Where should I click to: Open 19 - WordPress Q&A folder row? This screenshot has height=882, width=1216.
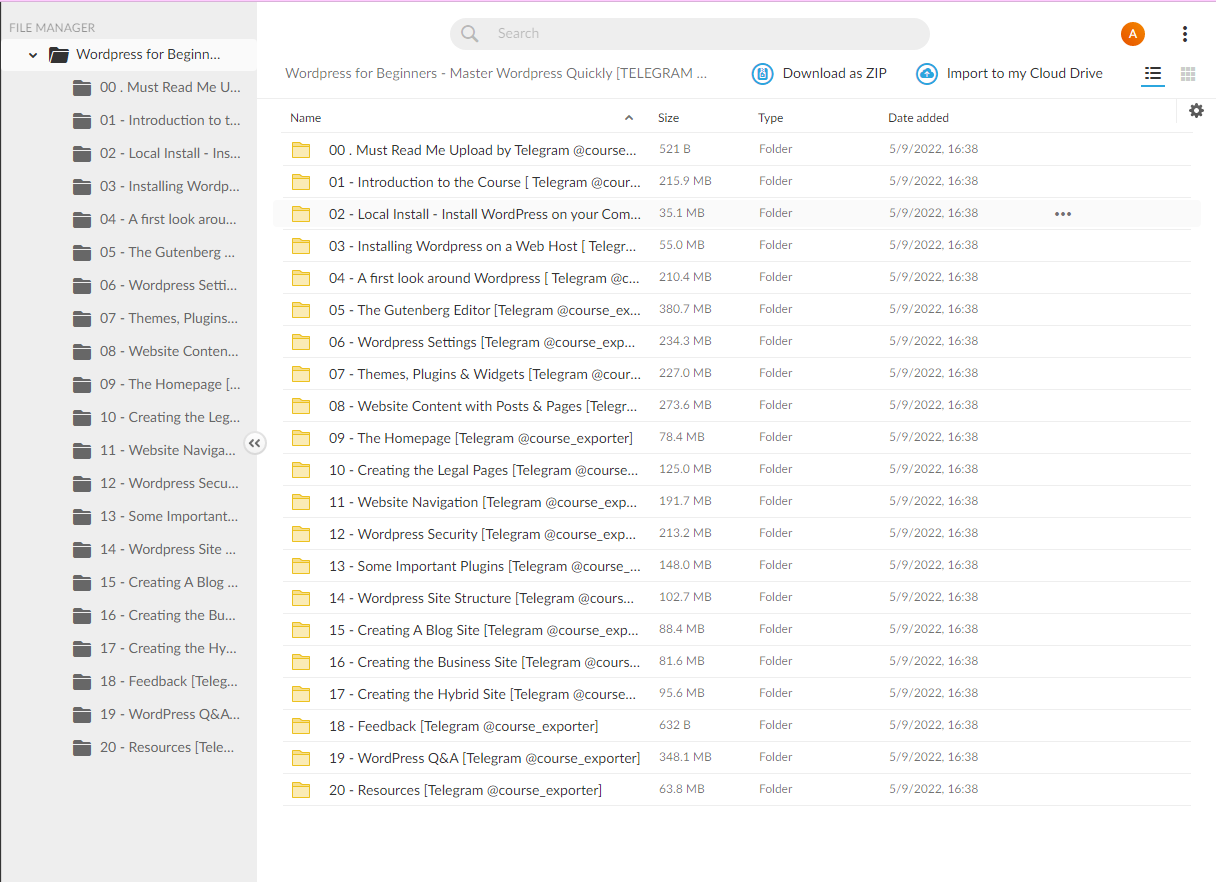(736, 758)
